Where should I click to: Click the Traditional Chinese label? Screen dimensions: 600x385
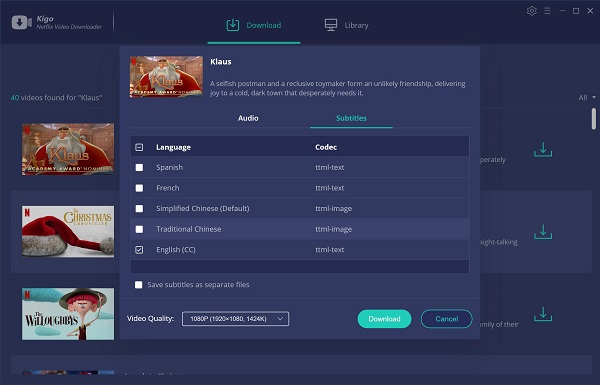[x=189, y=229]
